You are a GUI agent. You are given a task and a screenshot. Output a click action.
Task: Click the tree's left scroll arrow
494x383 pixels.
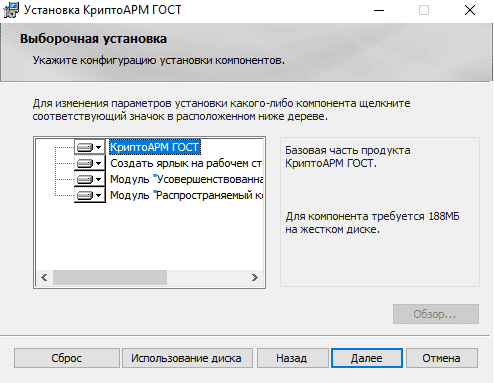coord(44,277)
